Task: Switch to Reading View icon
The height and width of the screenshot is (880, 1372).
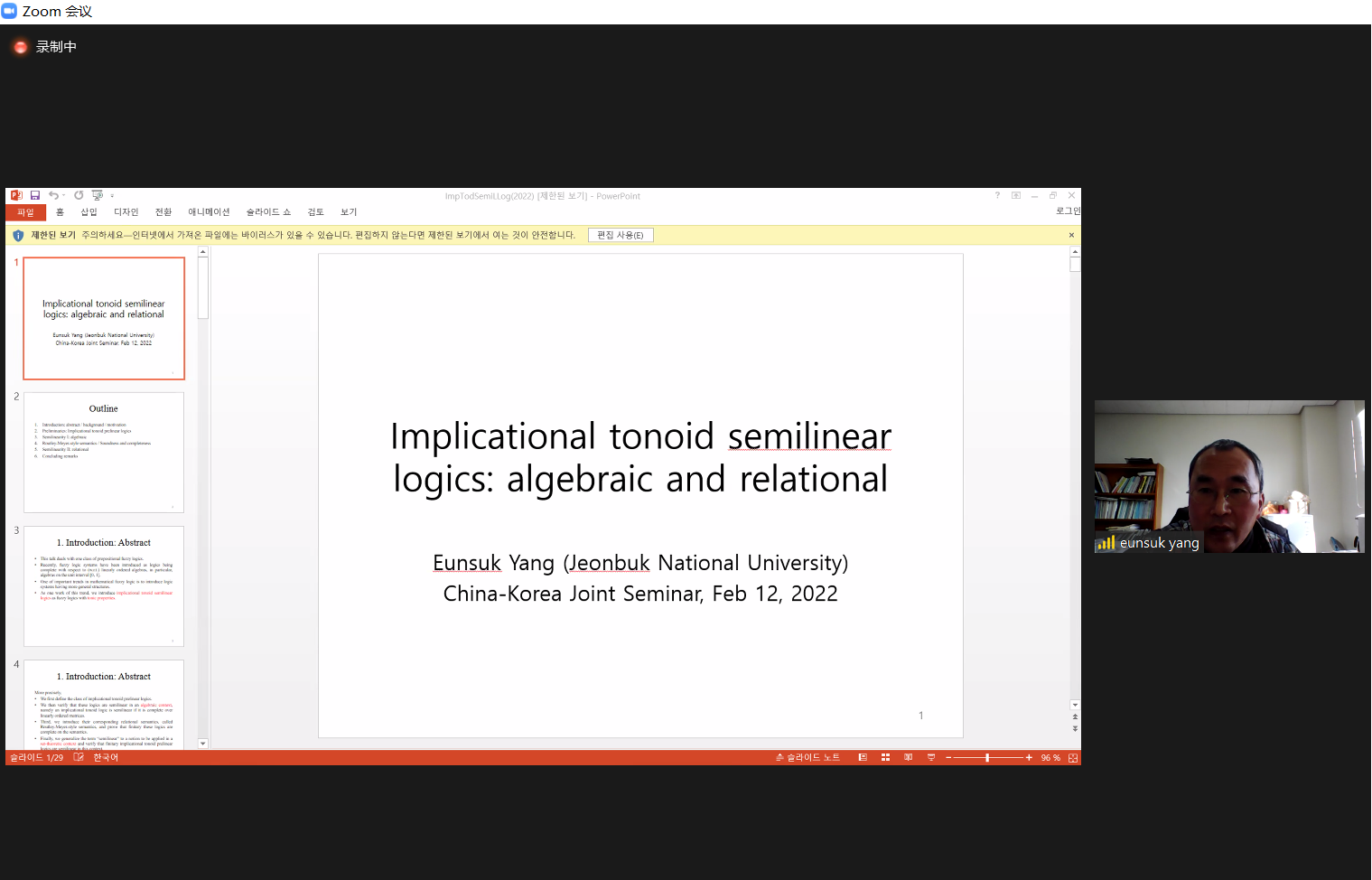Action: (x=909, y=758)
